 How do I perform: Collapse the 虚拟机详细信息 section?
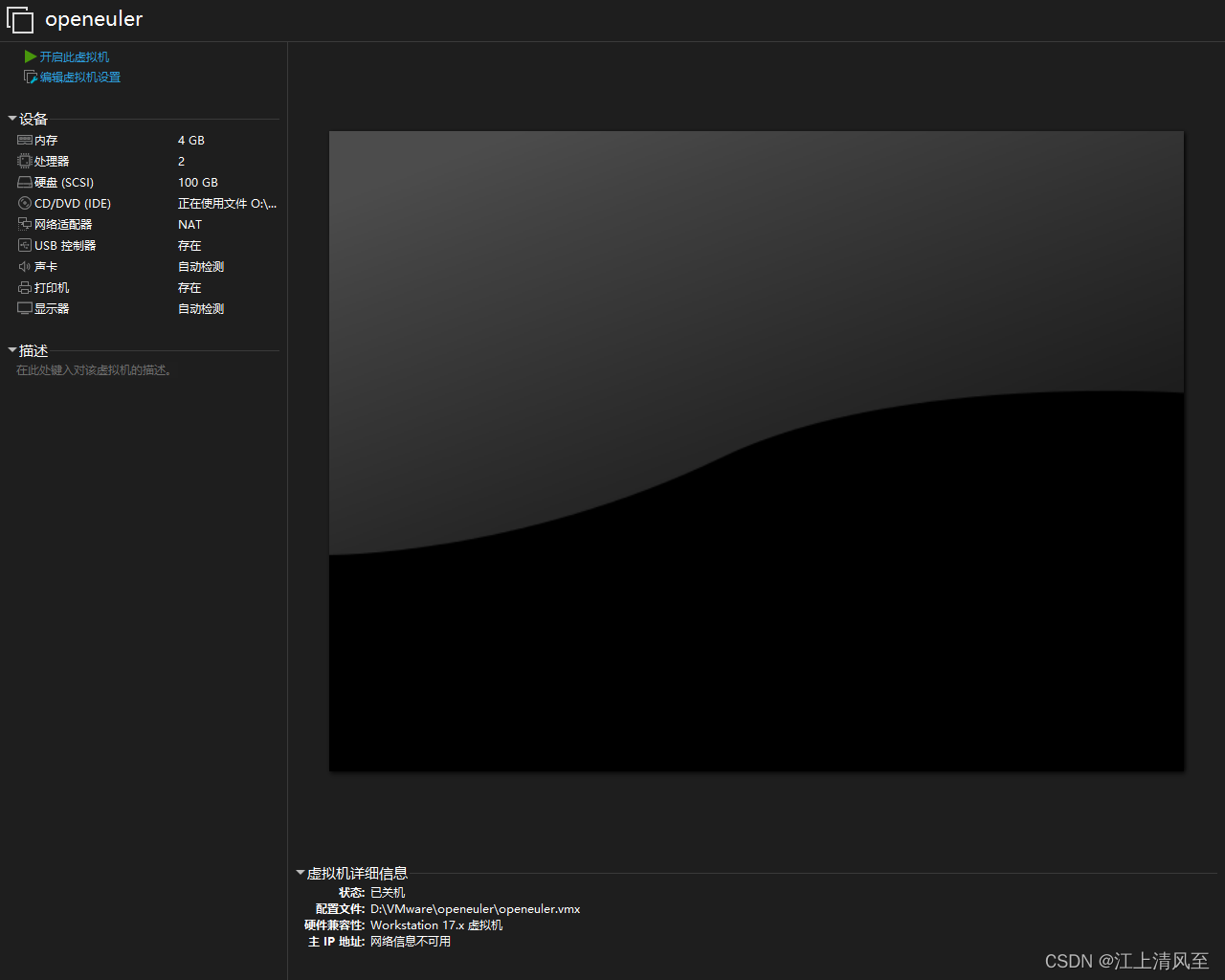tap(301, 873)
